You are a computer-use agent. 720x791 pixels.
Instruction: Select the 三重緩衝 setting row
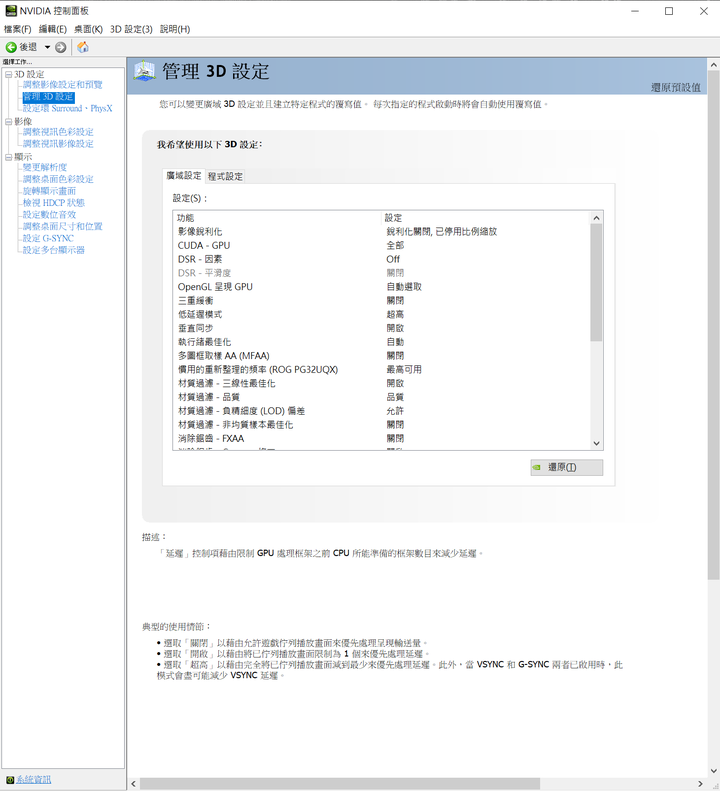pyautogui.click(x=381, y=301)
